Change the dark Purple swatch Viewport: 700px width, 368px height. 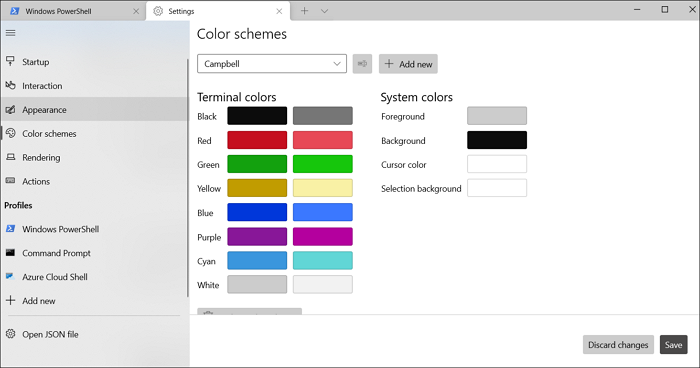(257, 237)
